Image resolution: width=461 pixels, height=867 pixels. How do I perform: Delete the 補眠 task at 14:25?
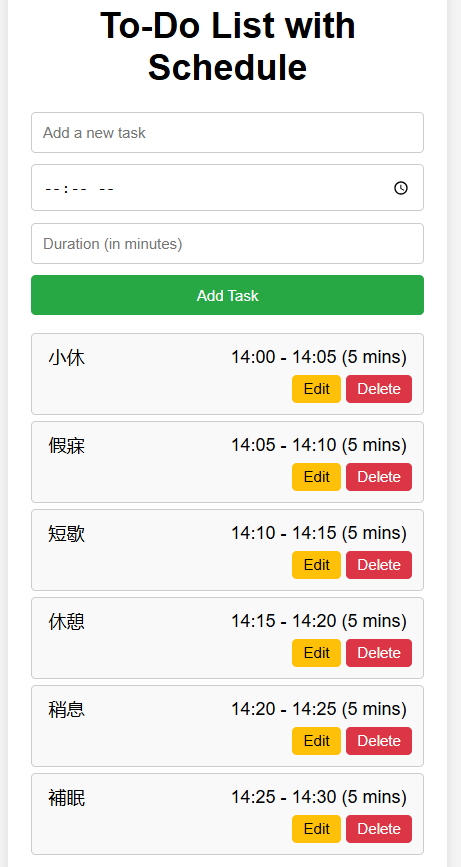coord(379,828)
